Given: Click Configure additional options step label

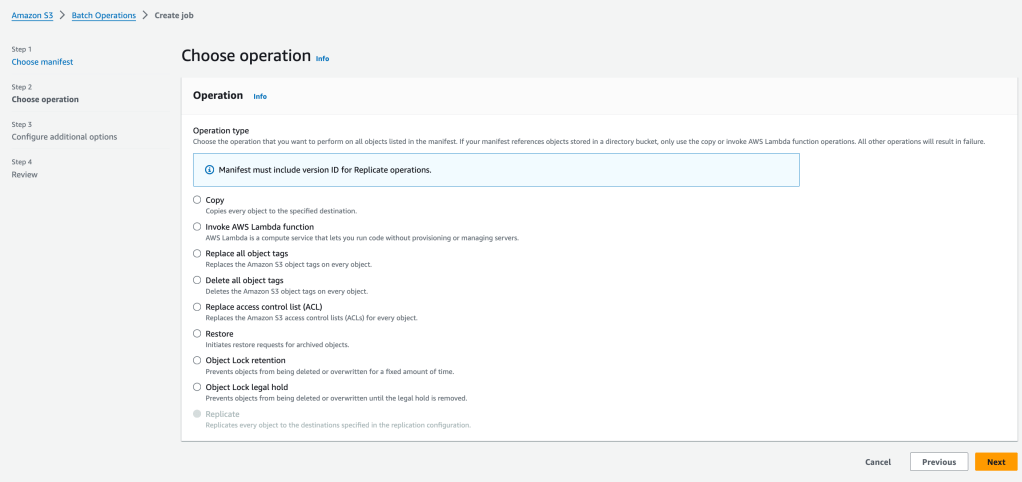Looking at the screenshot, I should point(64,137).
